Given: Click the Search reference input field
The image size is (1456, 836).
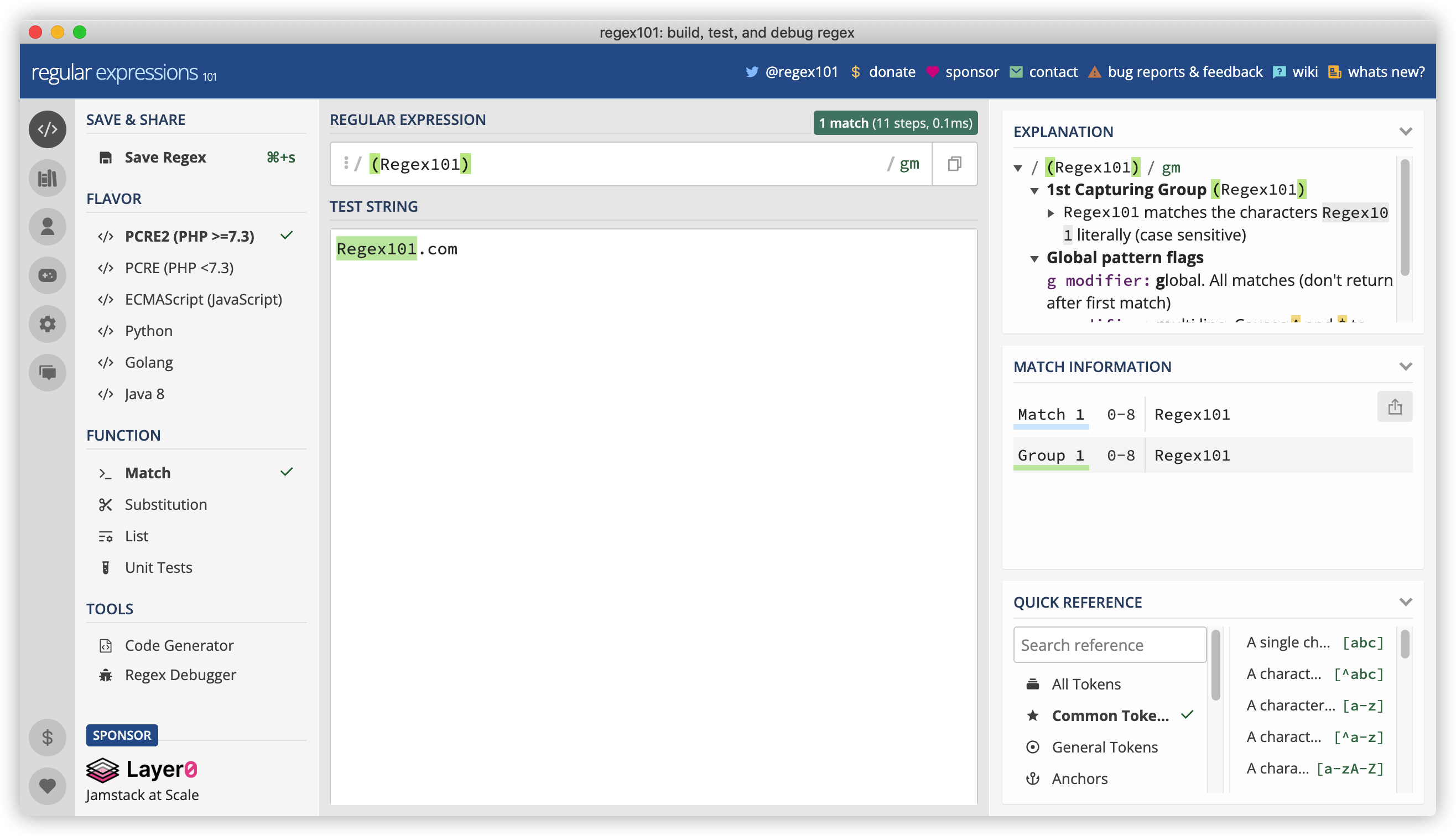Looking at the screenshot, I should [x=1110, y=645].
